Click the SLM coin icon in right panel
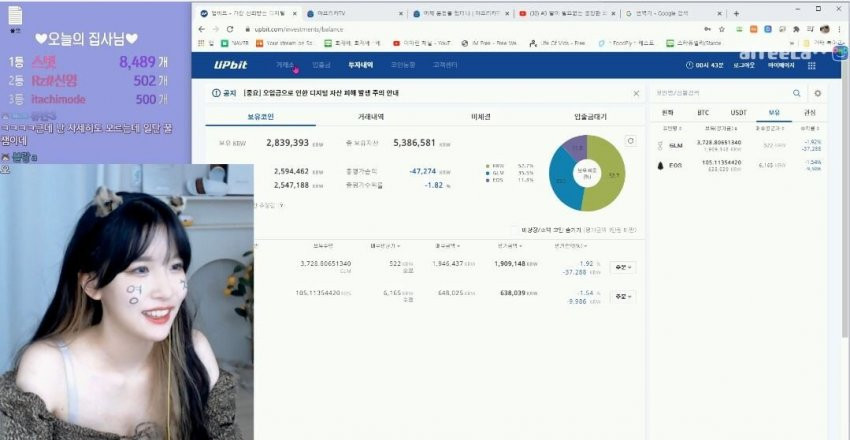The width and height of the screenshot is (850, 440). pos(660,145)
